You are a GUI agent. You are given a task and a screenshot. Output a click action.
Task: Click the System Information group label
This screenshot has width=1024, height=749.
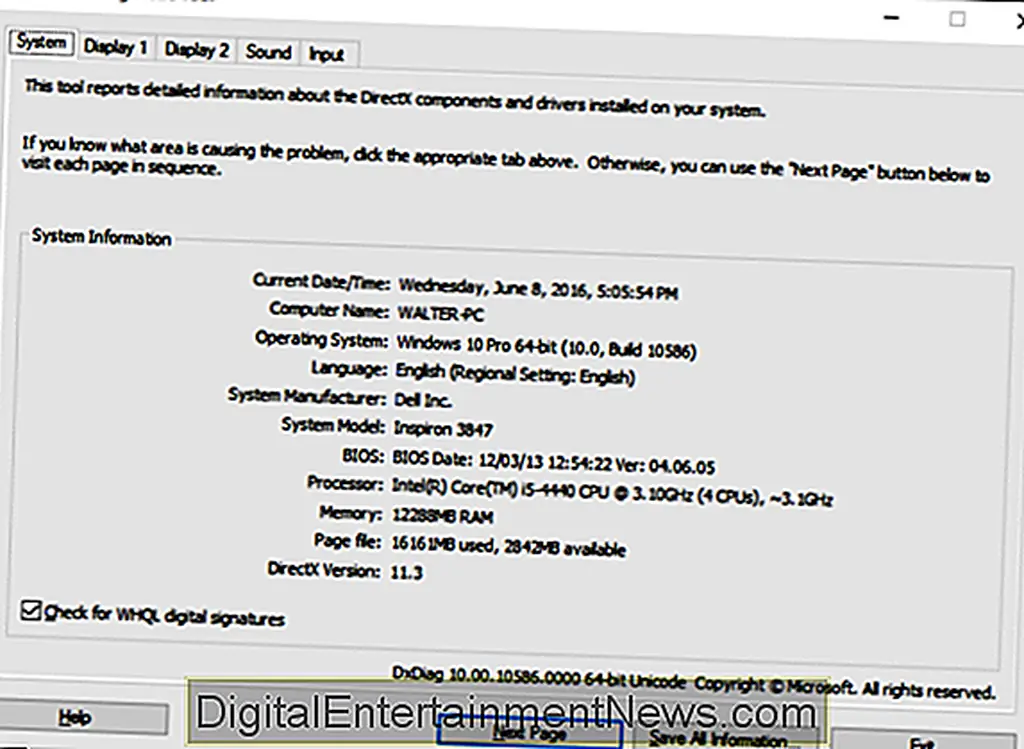[x=102, y=237]
